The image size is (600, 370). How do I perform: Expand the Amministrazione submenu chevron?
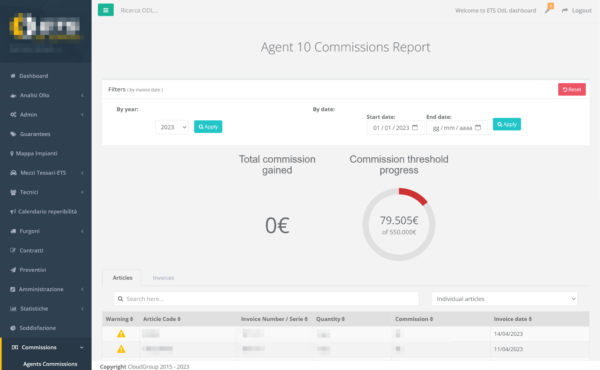point(82,289)
